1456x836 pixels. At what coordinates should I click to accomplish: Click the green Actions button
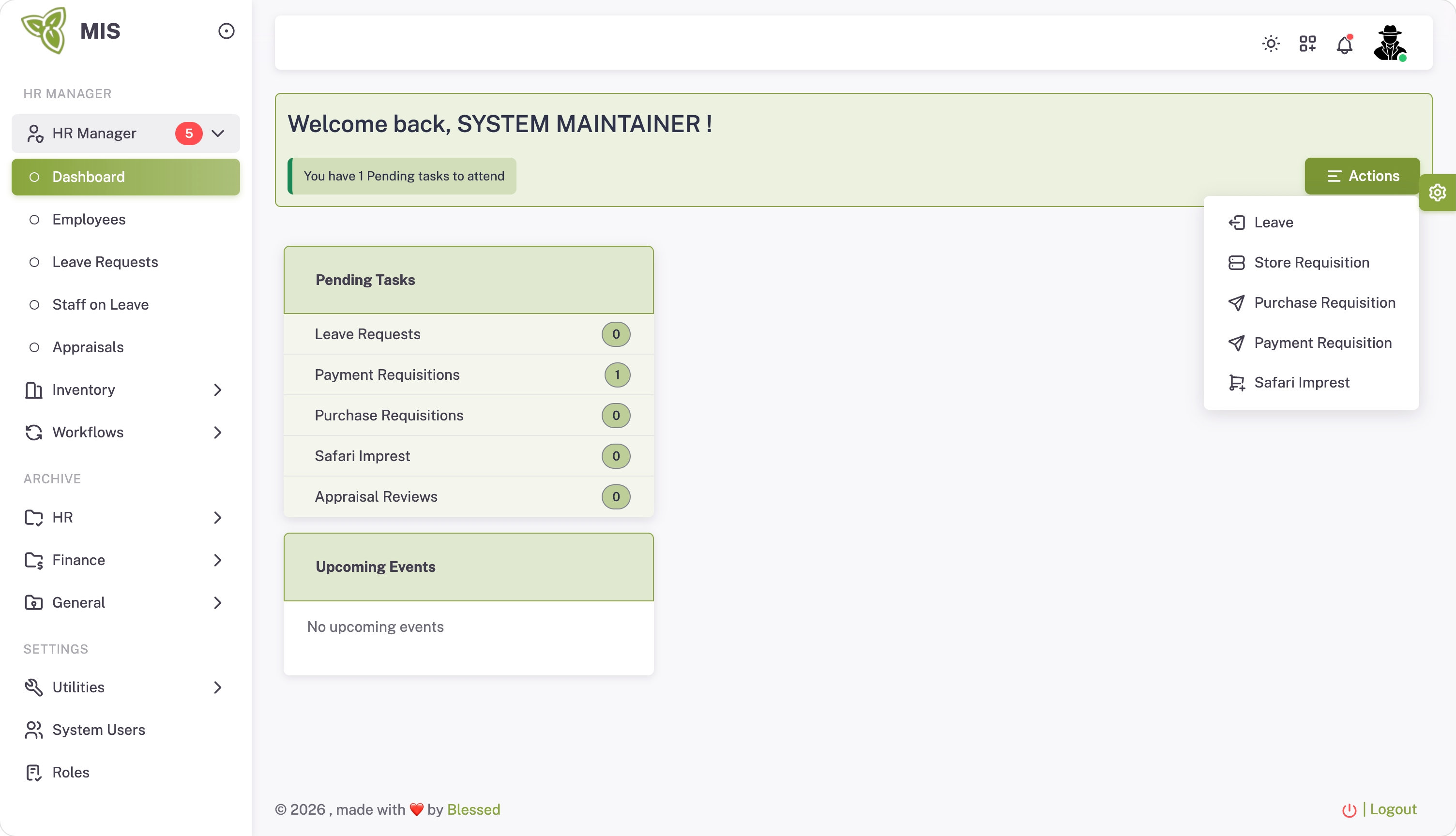[1362, 176]
